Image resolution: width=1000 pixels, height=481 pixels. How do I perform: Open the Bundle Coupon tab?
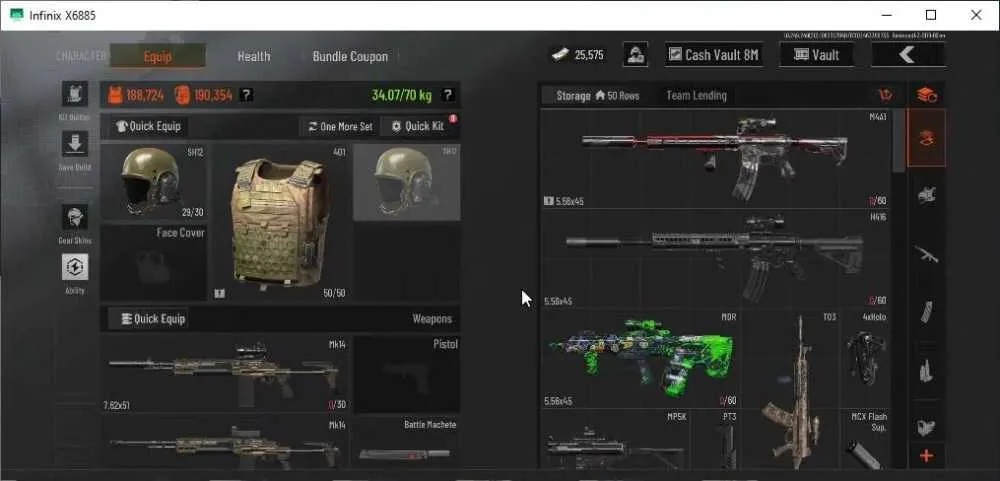(350, 56)
